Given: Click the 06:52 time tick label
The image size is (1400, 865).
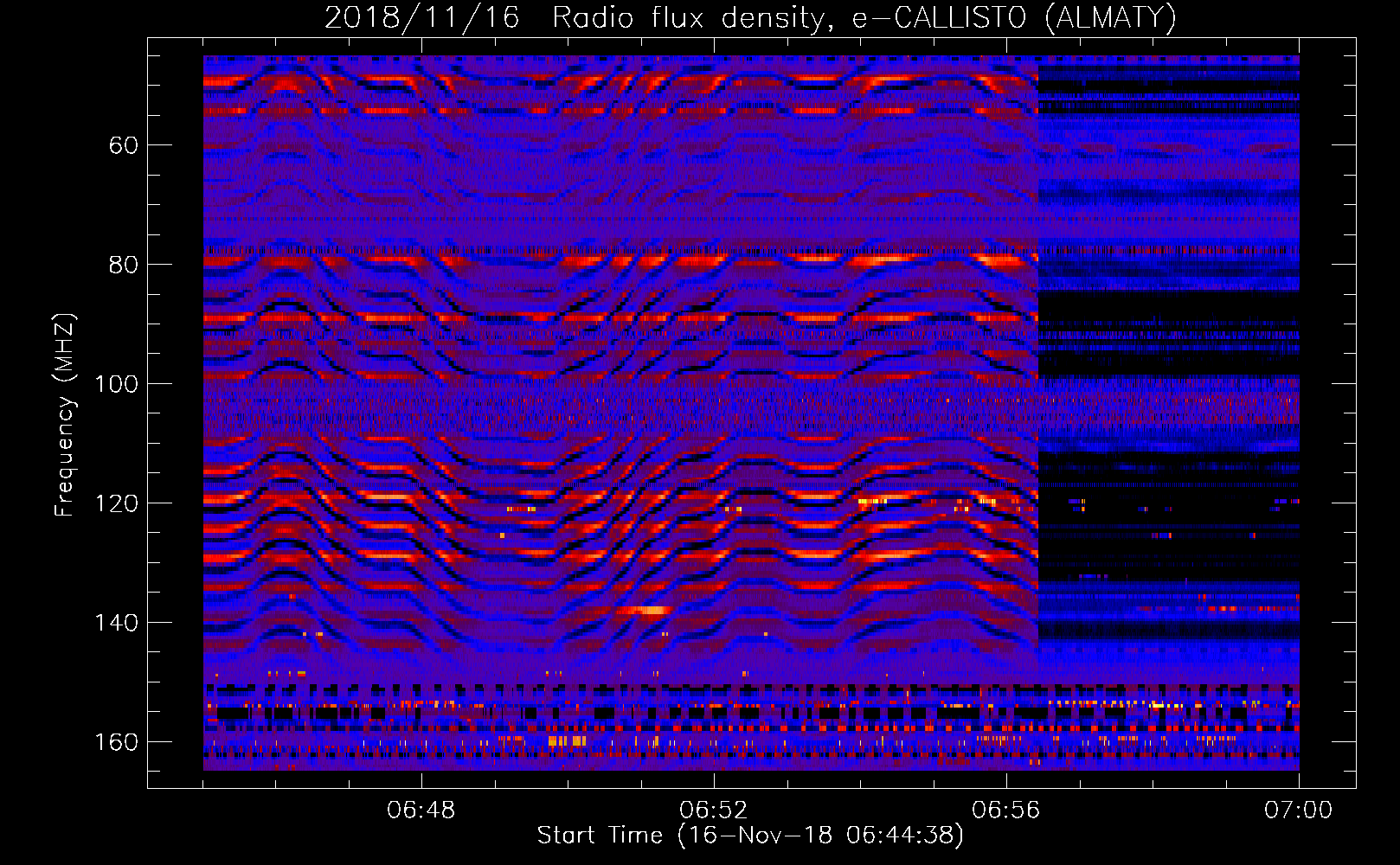Looking at the screenshot, I should (x=714, y=811).
